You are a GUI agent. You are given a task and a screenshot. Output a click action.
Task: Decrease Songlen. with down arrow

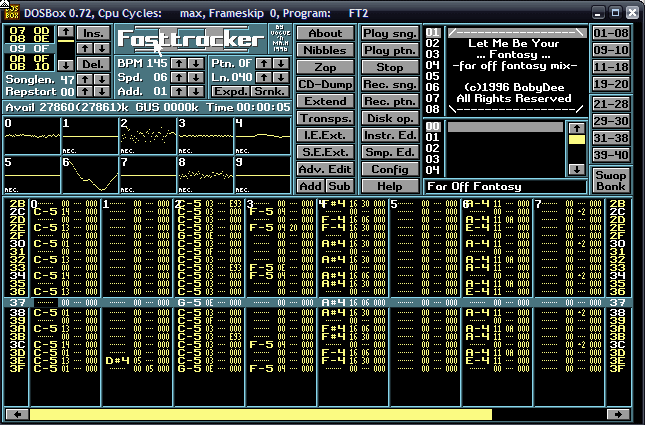click(102, 79)
